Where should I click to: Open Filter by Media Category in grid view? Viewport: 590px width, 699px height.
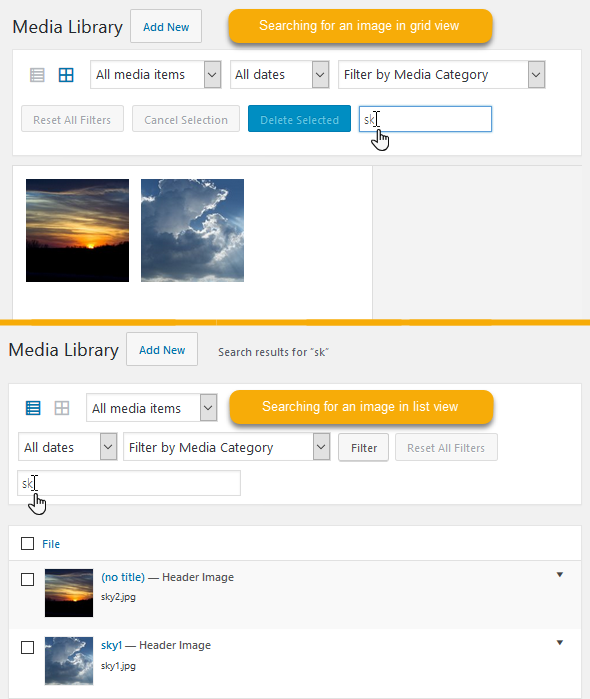coord(441,74)
